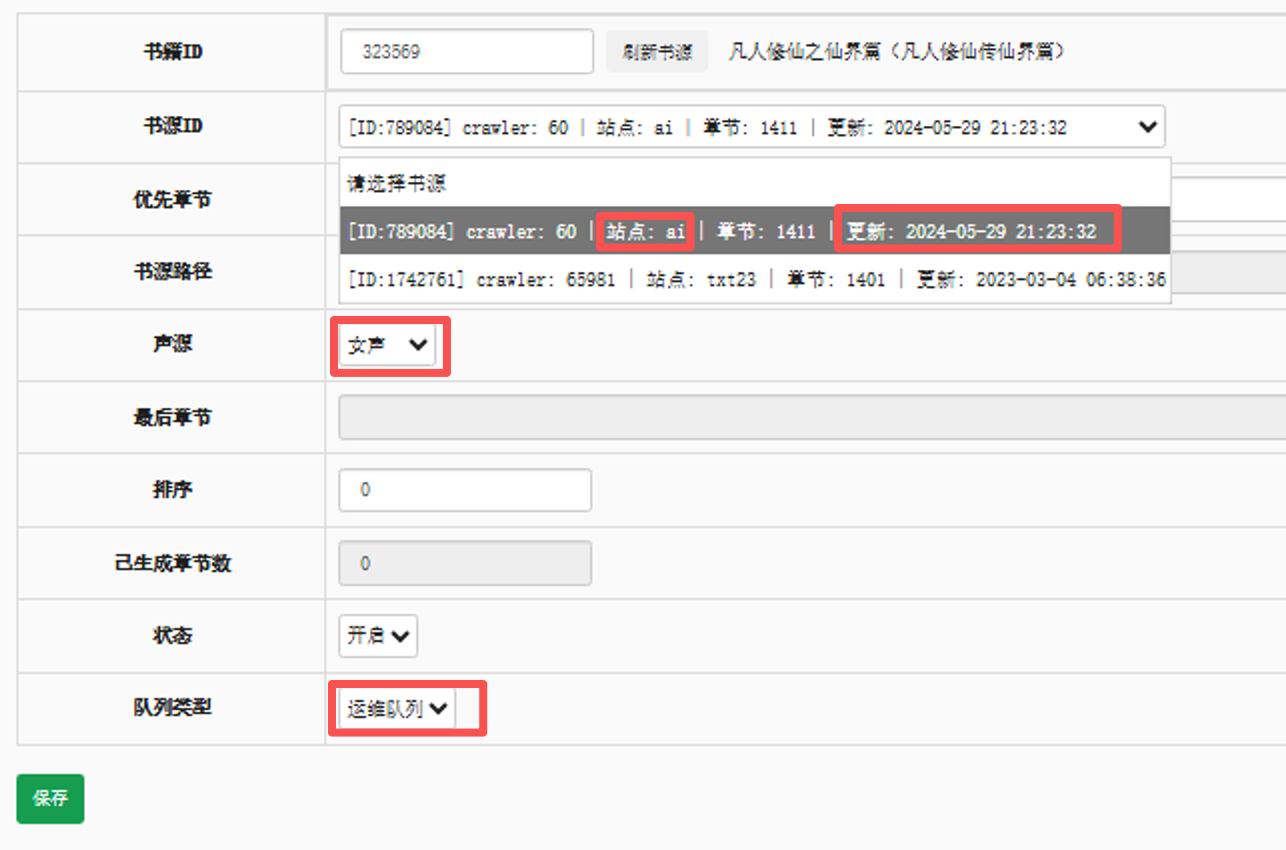Click the 队列类型 row label
Image resolution: width=1286 pixels, height=850 pixels.
[x=172, y=708]
